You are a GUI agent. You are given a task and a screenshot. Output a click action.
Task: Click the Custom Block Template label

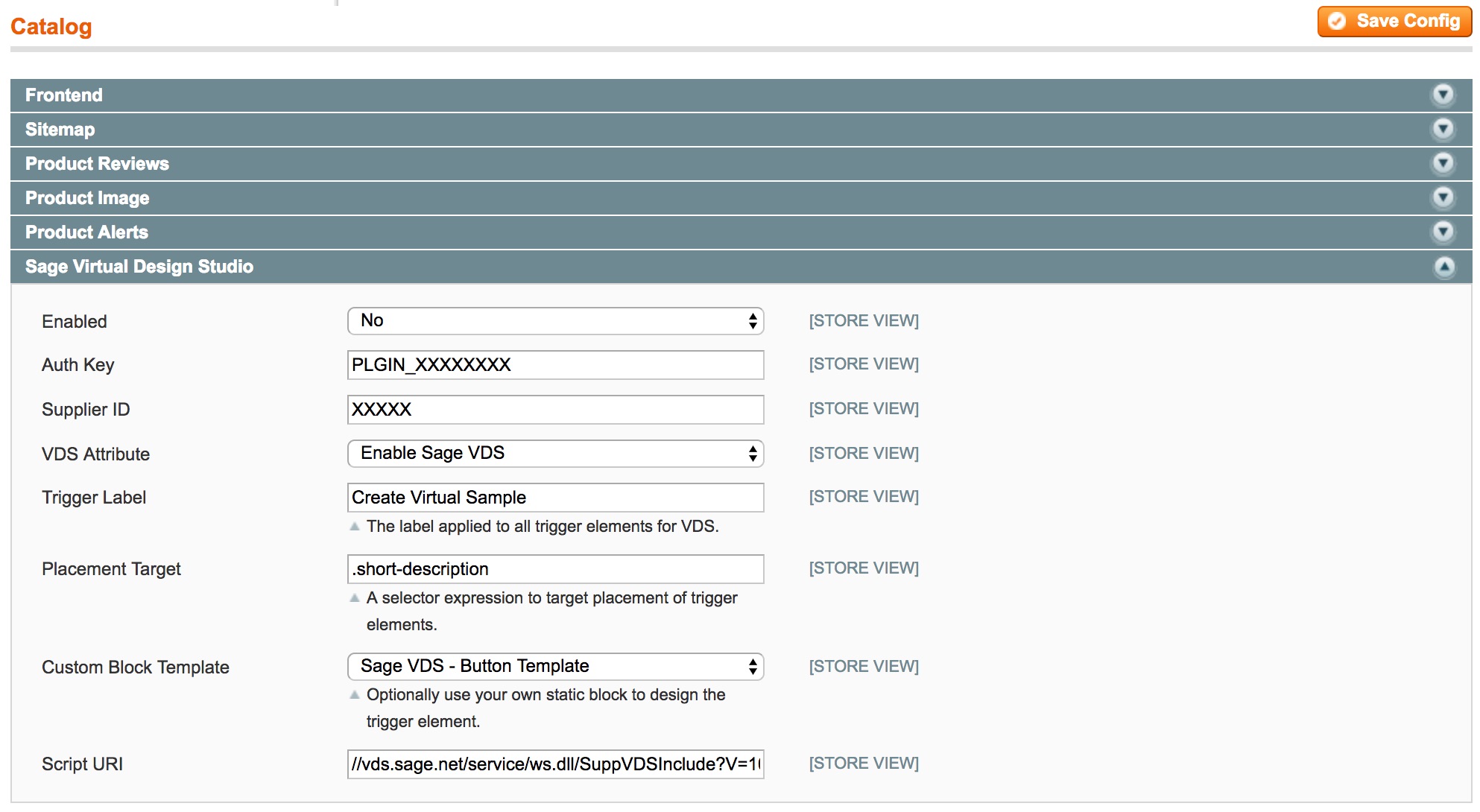[x=135, y=667]
